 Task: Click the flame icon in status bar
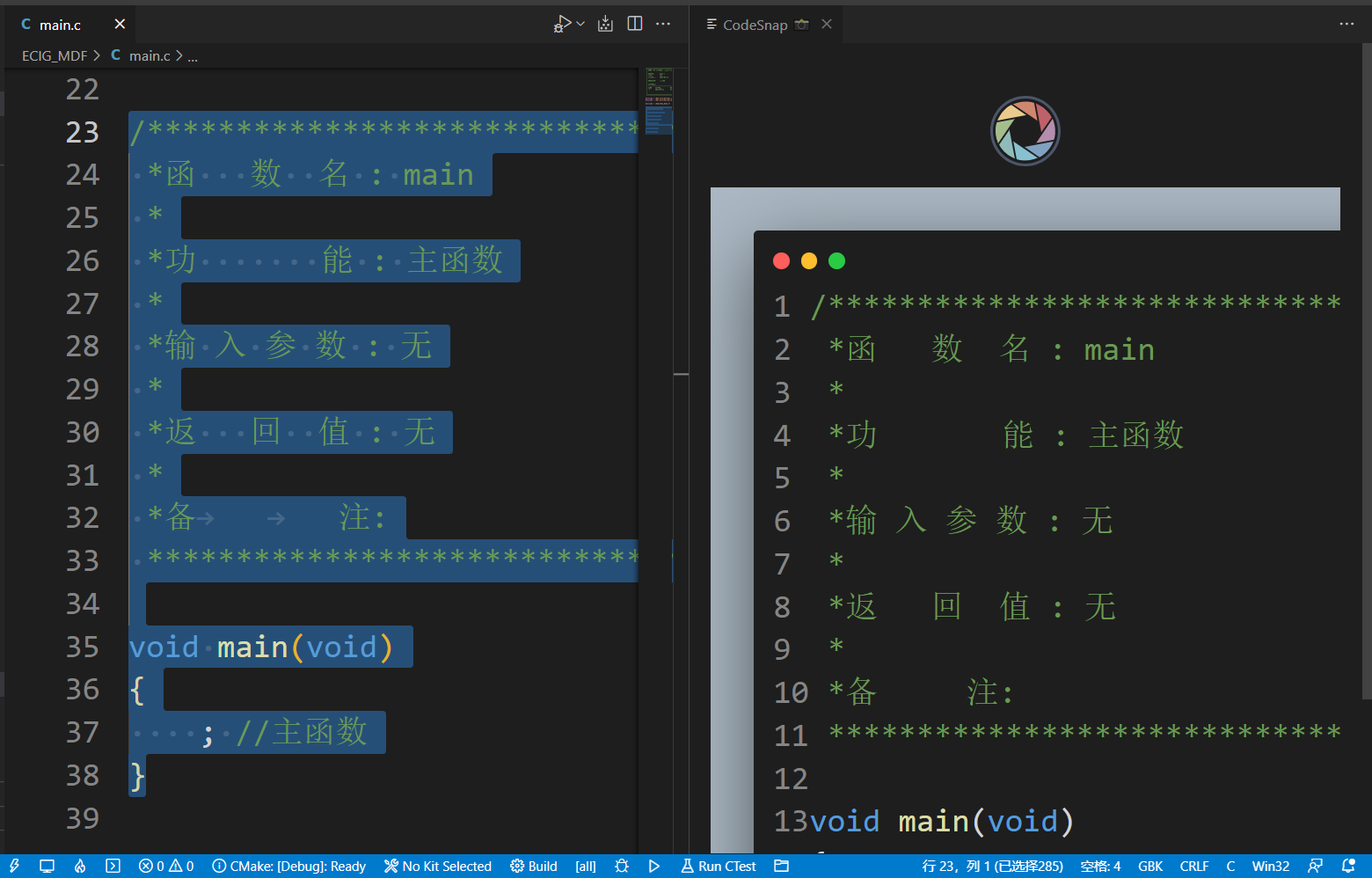(80, 866)
